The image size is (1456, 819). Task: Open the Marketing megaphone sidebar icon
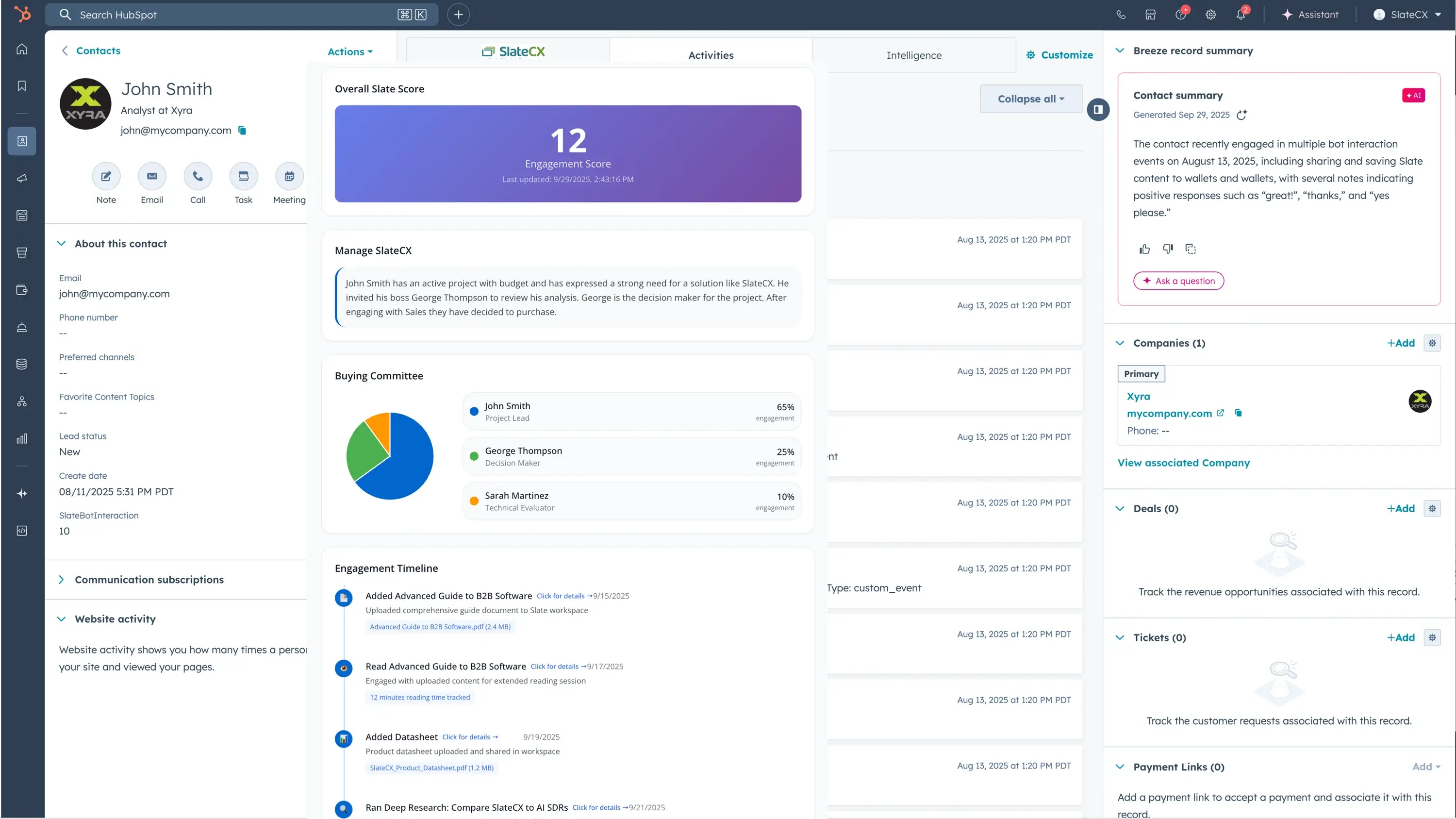pyautogui.click(x=22, y=179)
